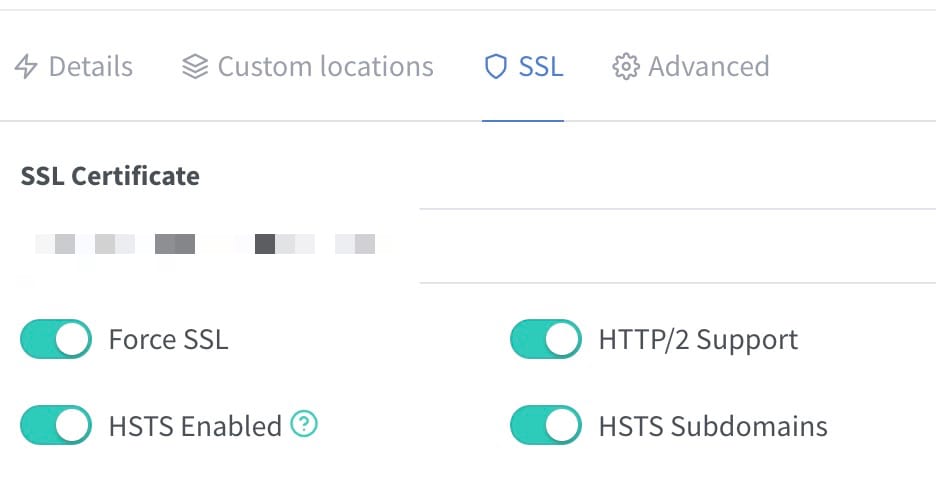
Task: Click the SSL Certificate heading
Action: pyautogui.click(x=110, y=176)
